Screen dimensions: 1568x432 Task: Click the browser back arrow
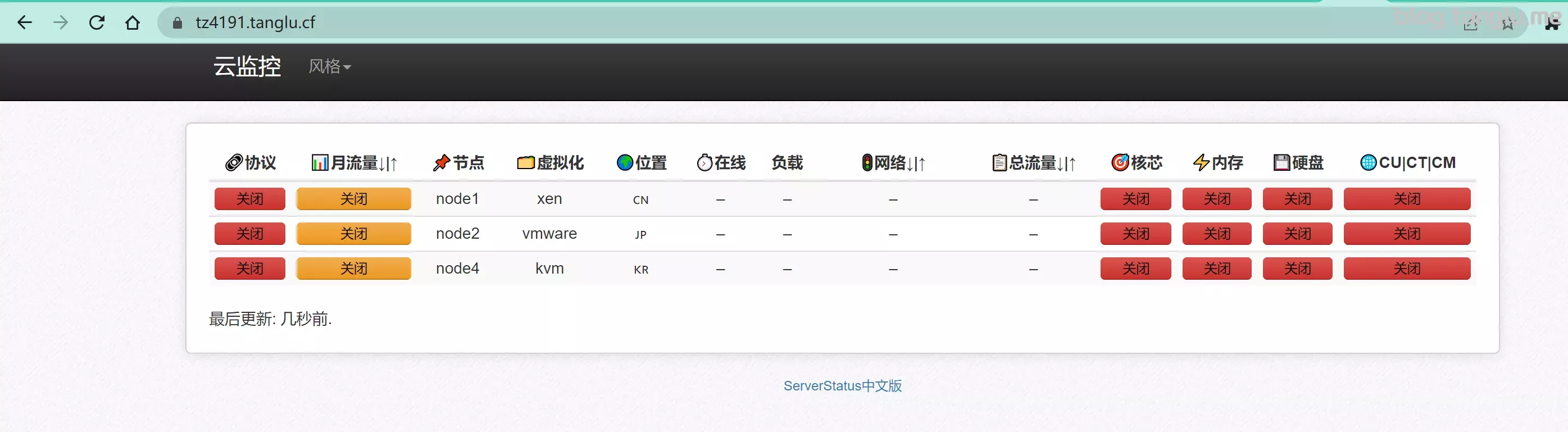tap(24, 22)
